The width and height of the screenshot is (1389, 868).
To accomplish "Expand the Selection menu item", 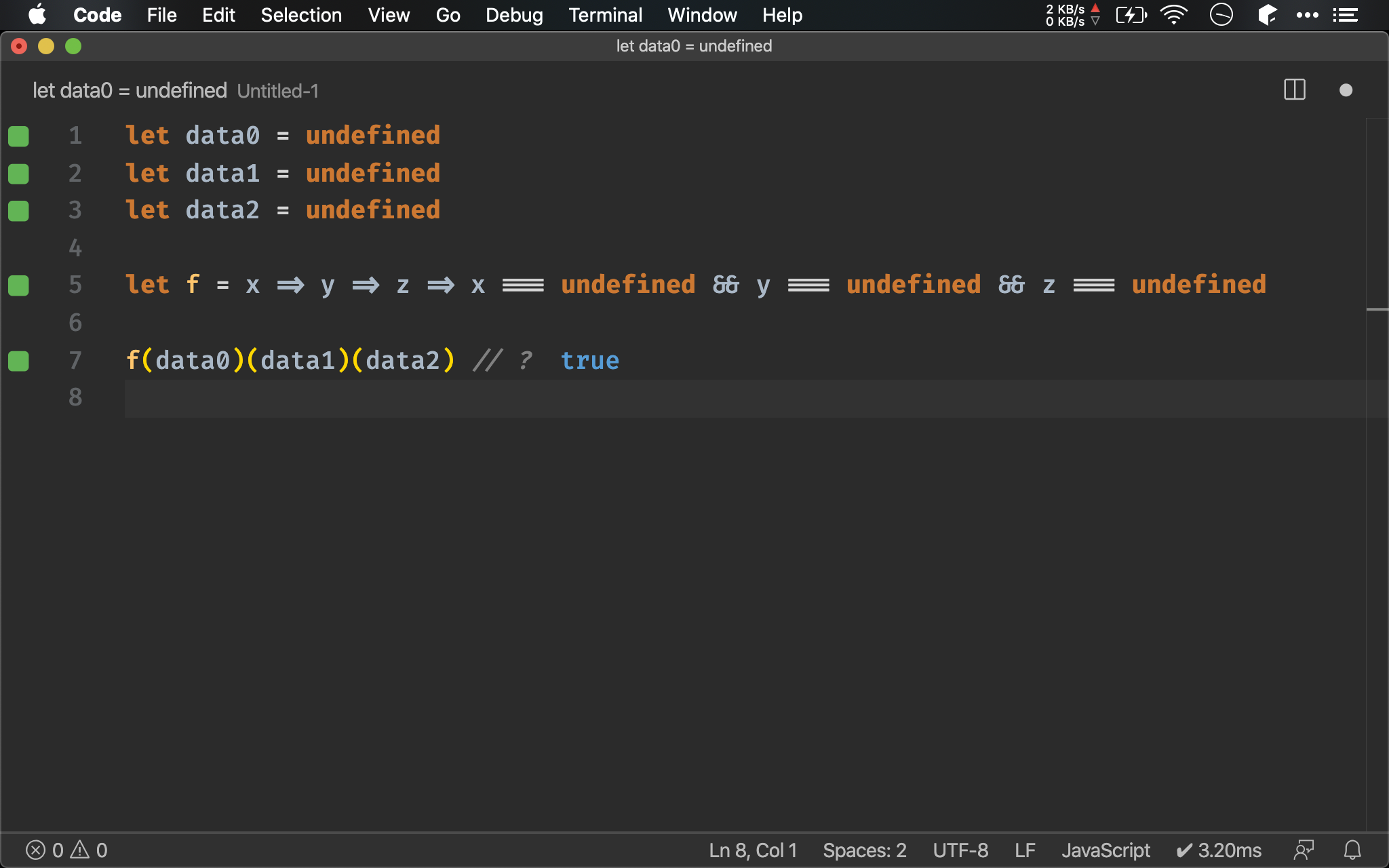I will (x=301, y=14).
